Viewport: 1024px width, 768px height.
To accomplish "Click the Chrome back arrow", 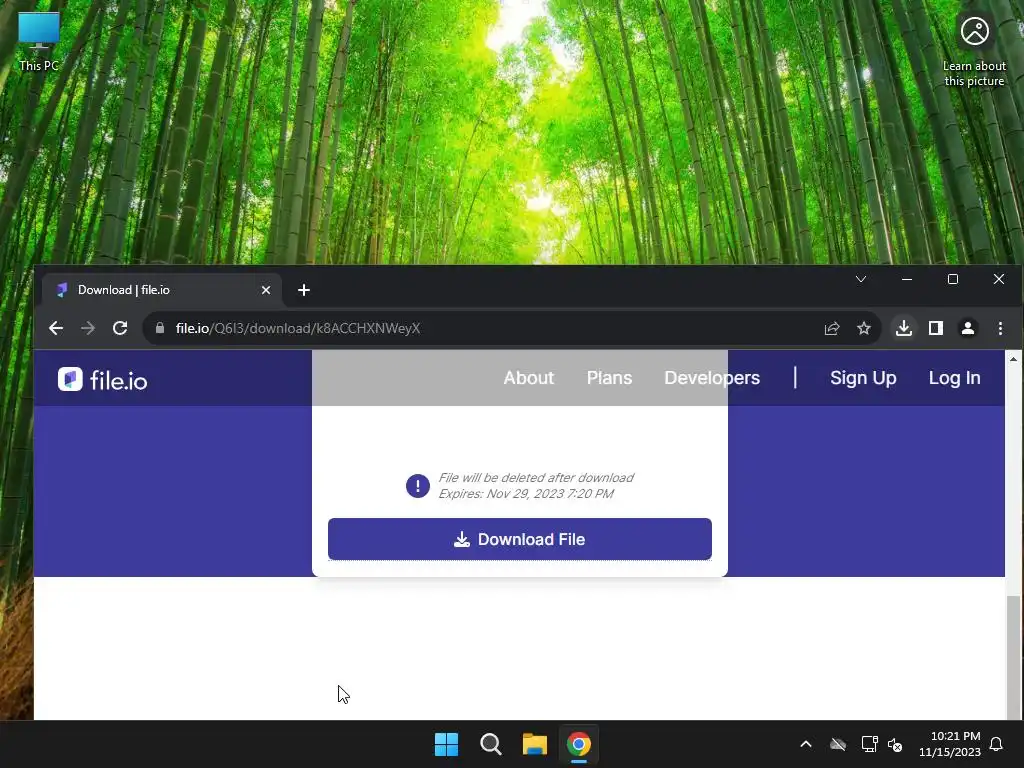I will (56, 328).
